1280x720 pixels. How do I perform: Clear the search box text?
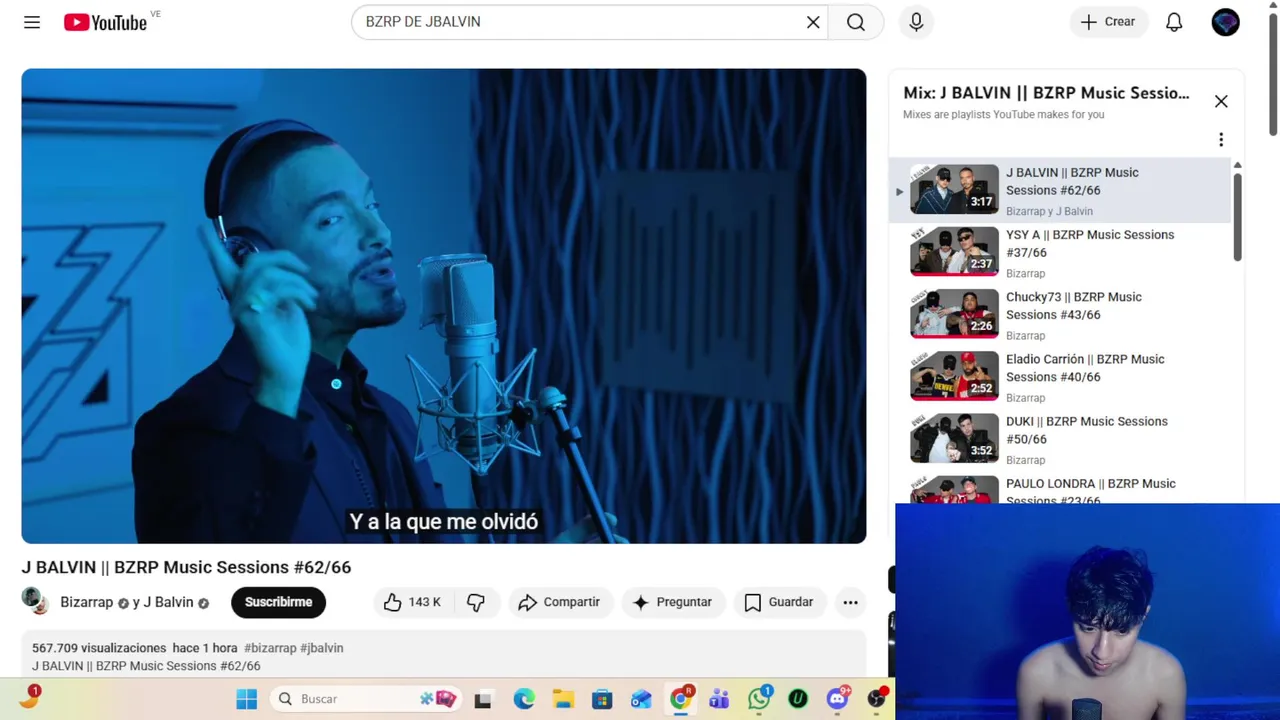pos(813,22)
